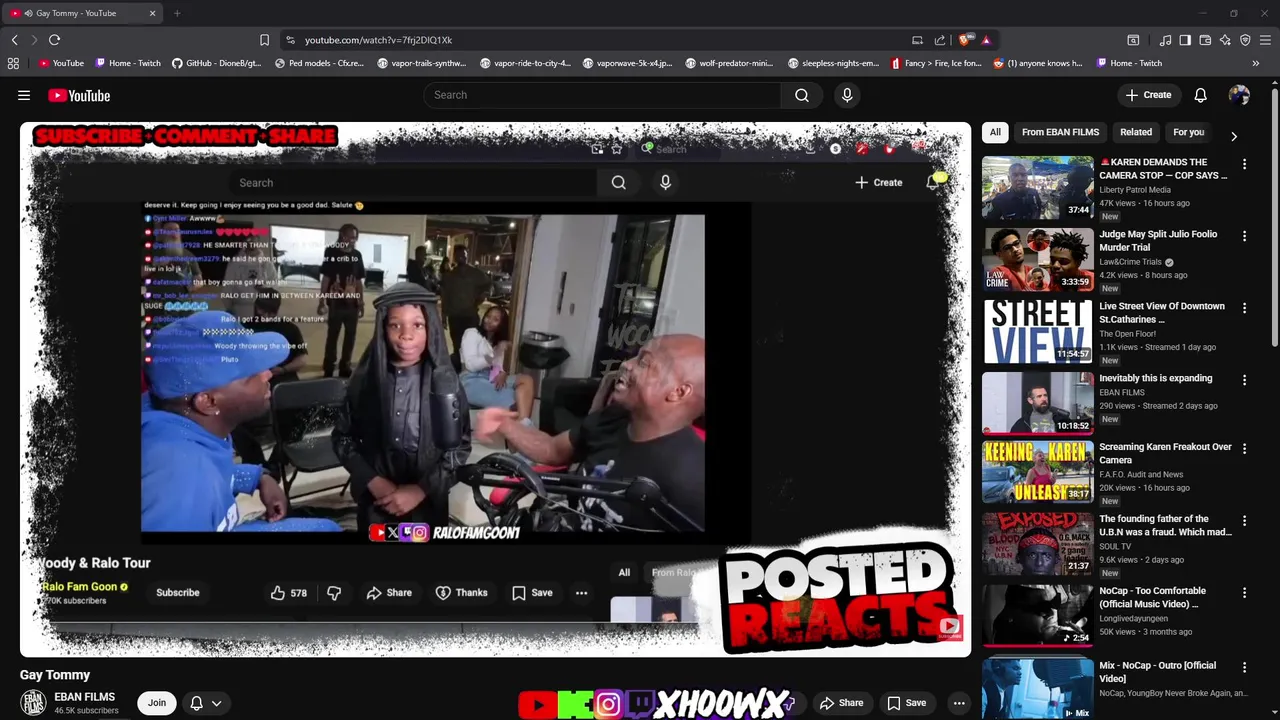This screenshot has width=1280, height=720.
Task: Open the Brave Wallet icon
Action: pyautogui.click(x=1205, y=40)
